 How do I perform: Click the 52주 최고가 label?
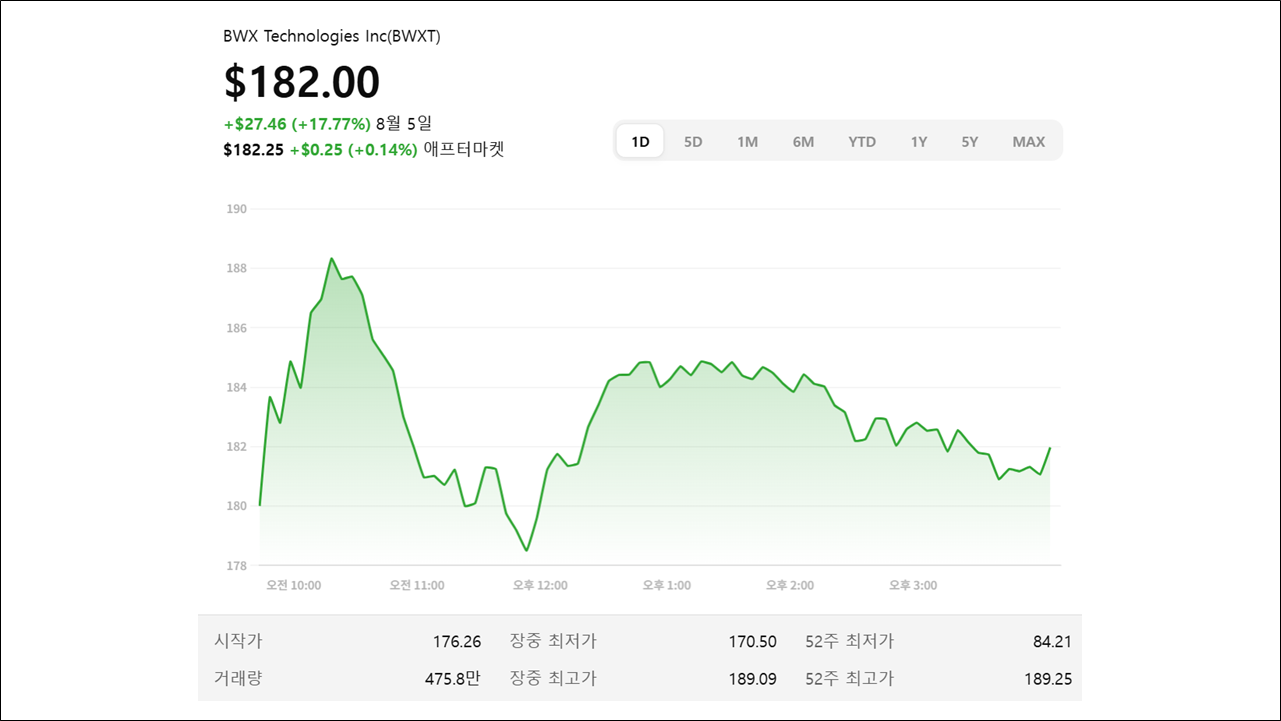click(849, 678)
